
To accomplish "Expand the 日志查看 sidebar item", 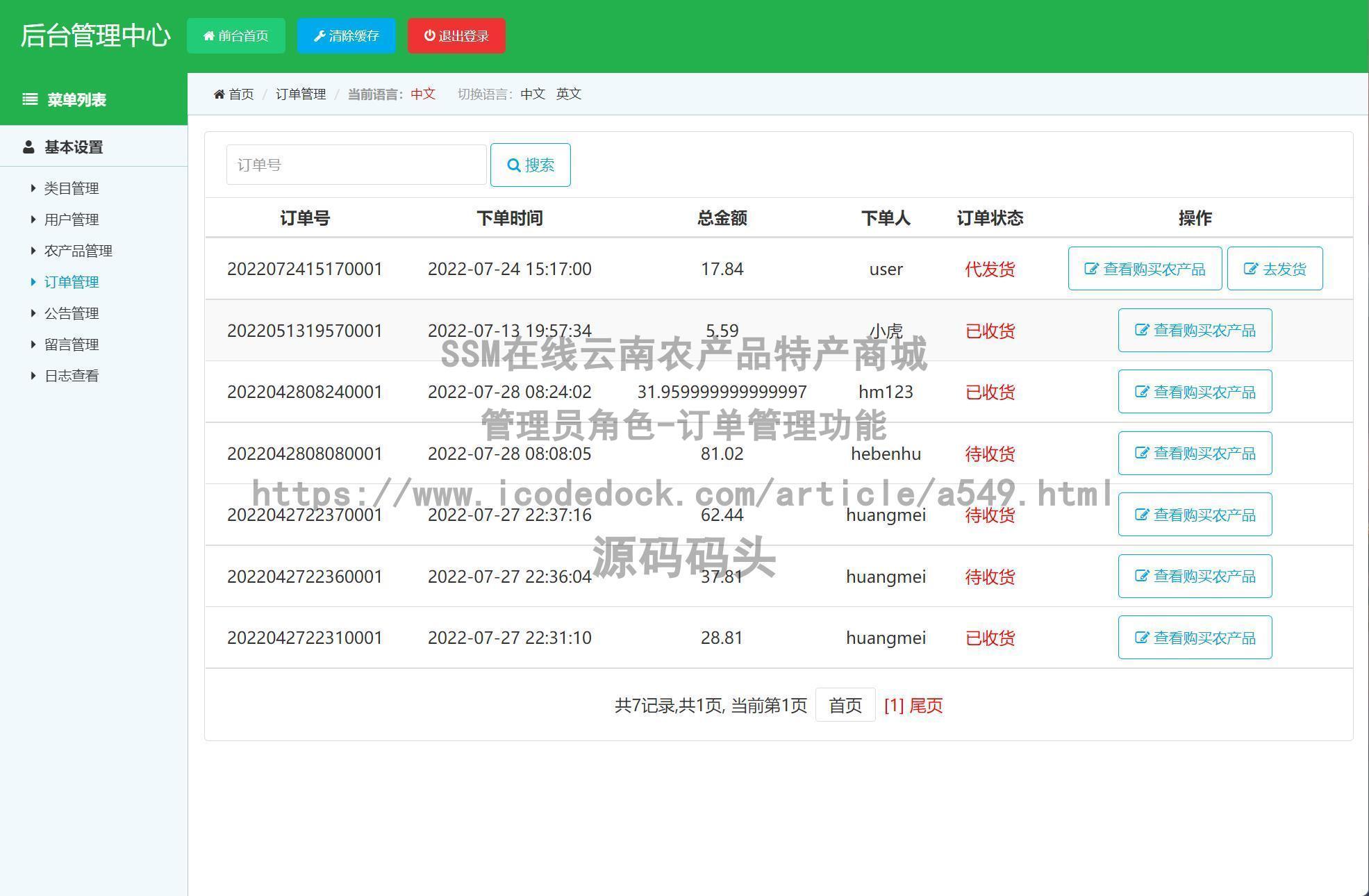I will pos(72,375).
